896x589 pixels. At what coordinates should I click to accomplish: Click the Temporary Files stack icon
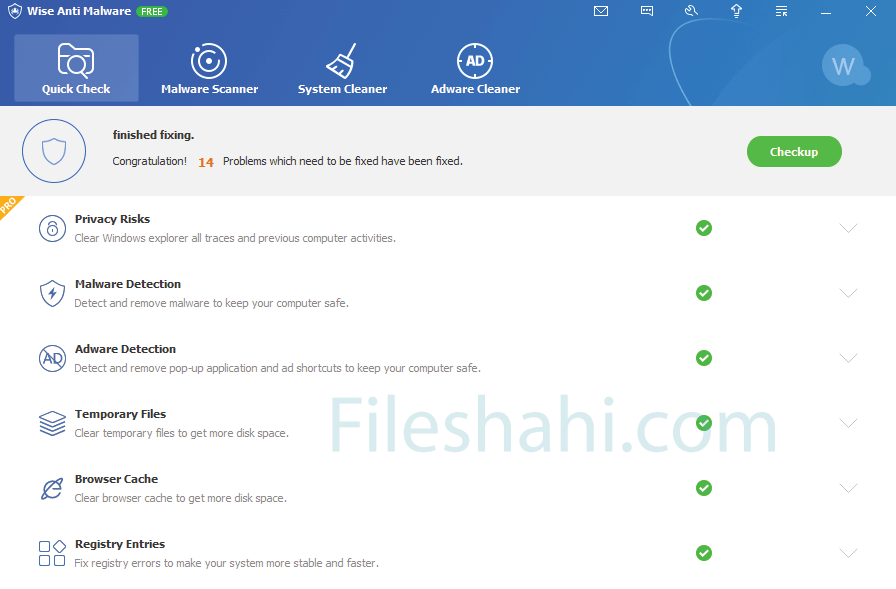coord(53,423)
